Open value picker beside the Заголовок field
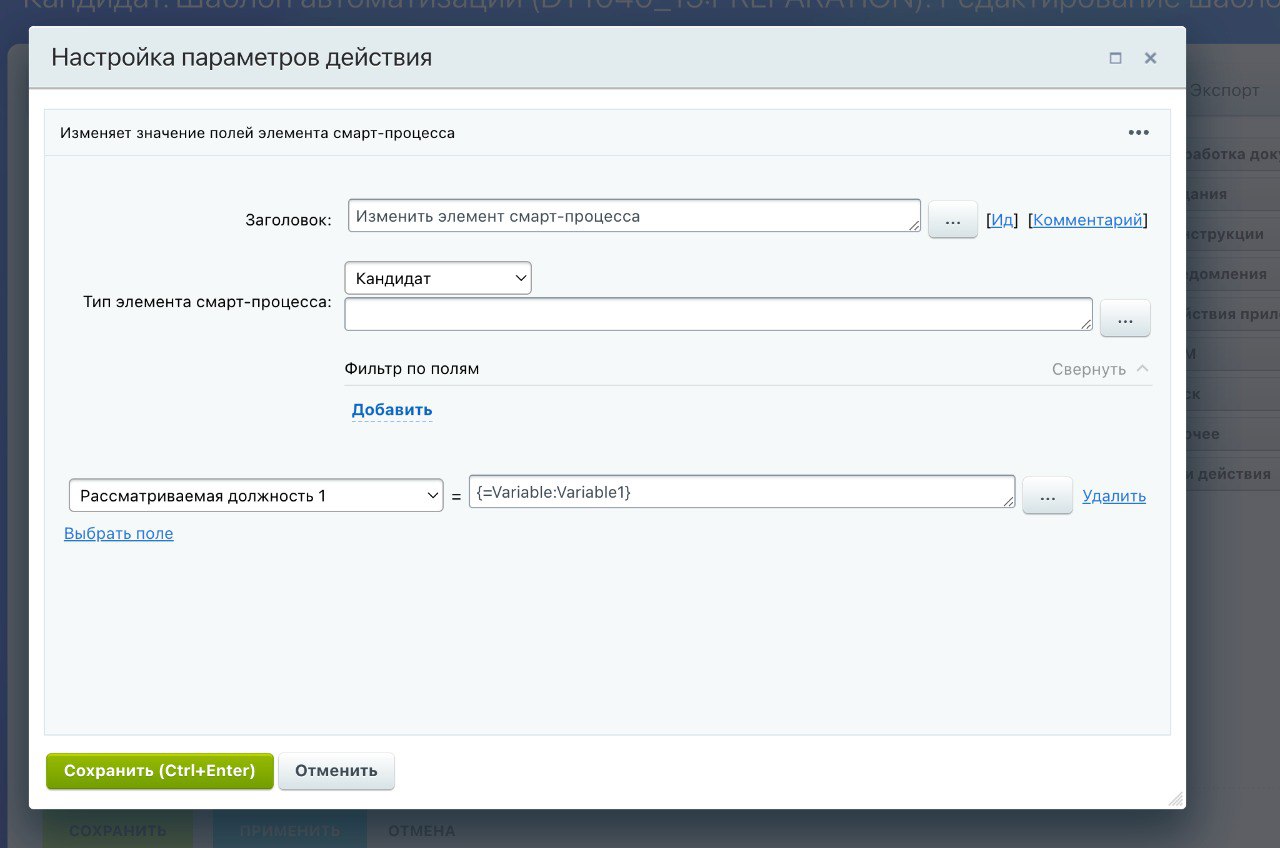This screenshot has width=1280, height=848. [x=952, y=219]
